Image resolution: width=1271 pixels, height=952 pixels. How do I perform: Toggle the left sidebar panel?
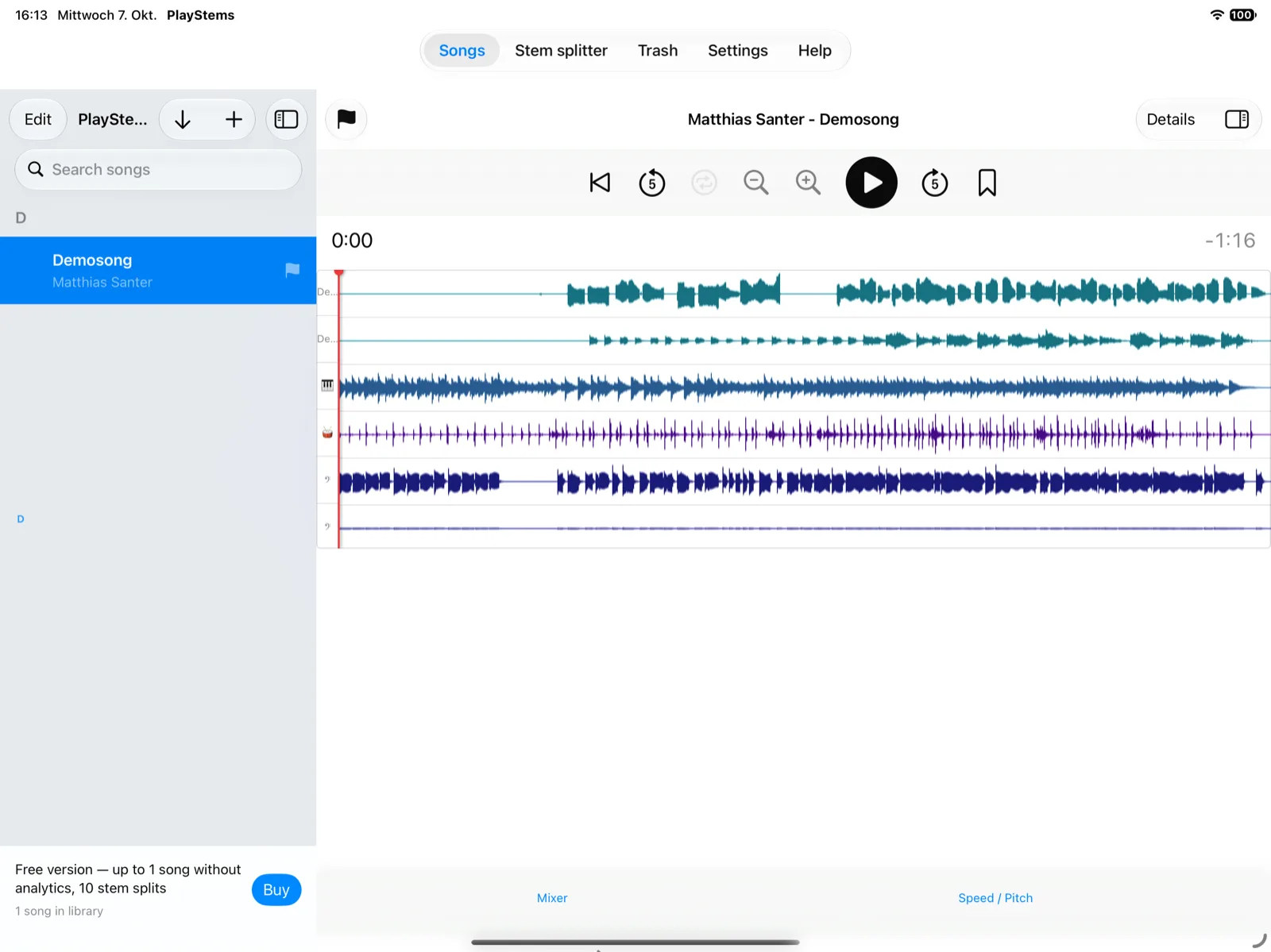[286, 119]
